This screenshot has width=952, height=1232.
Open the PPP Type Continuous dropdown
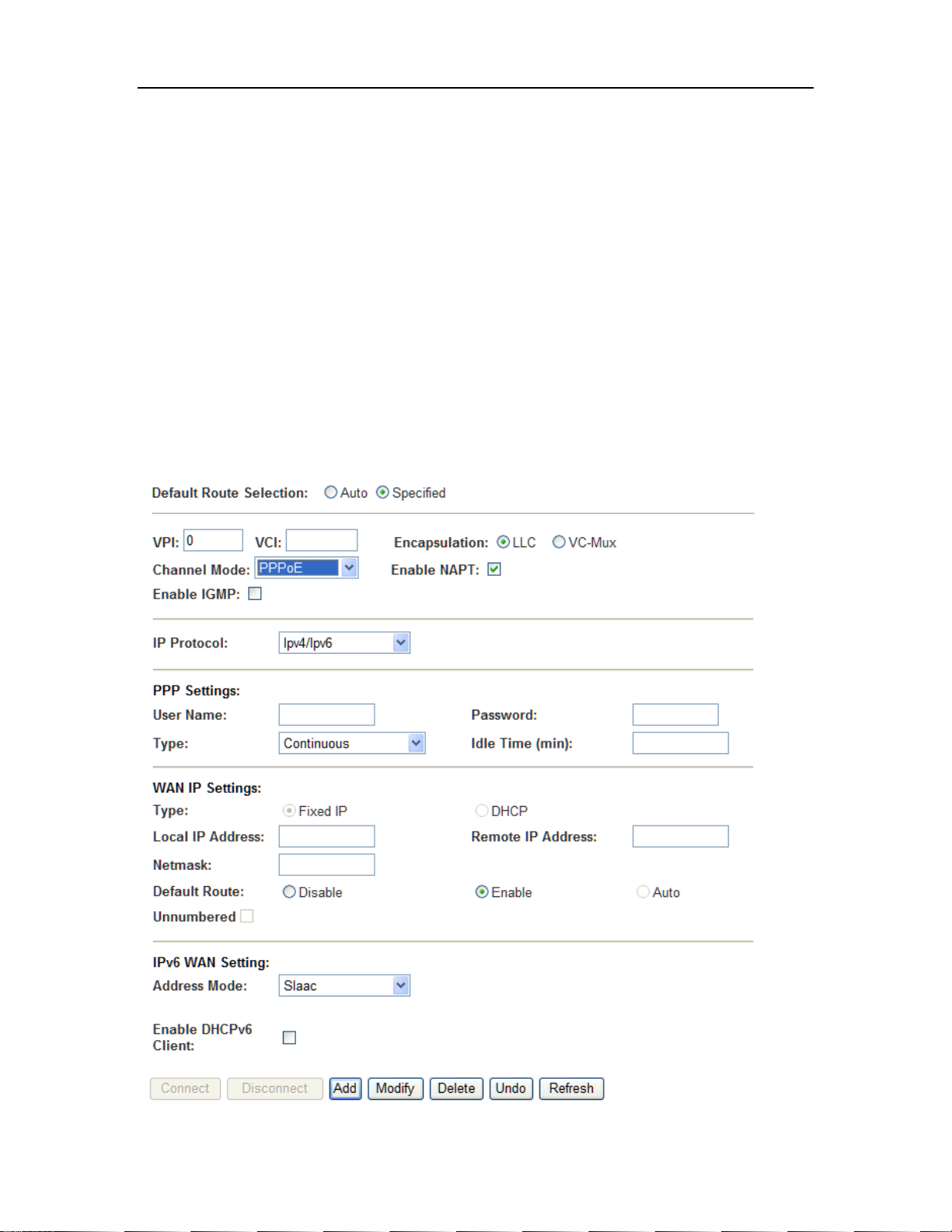pos(352,743)
